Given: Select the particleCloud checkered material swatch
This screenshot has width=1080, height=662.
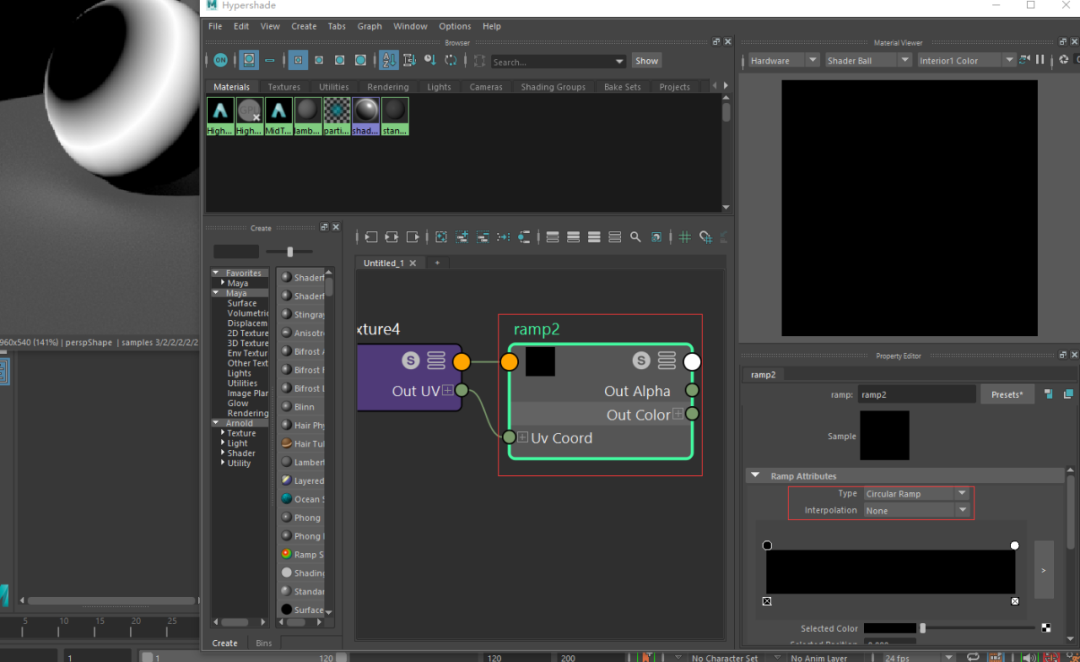Looking at the screenshot, I should 337,116.
